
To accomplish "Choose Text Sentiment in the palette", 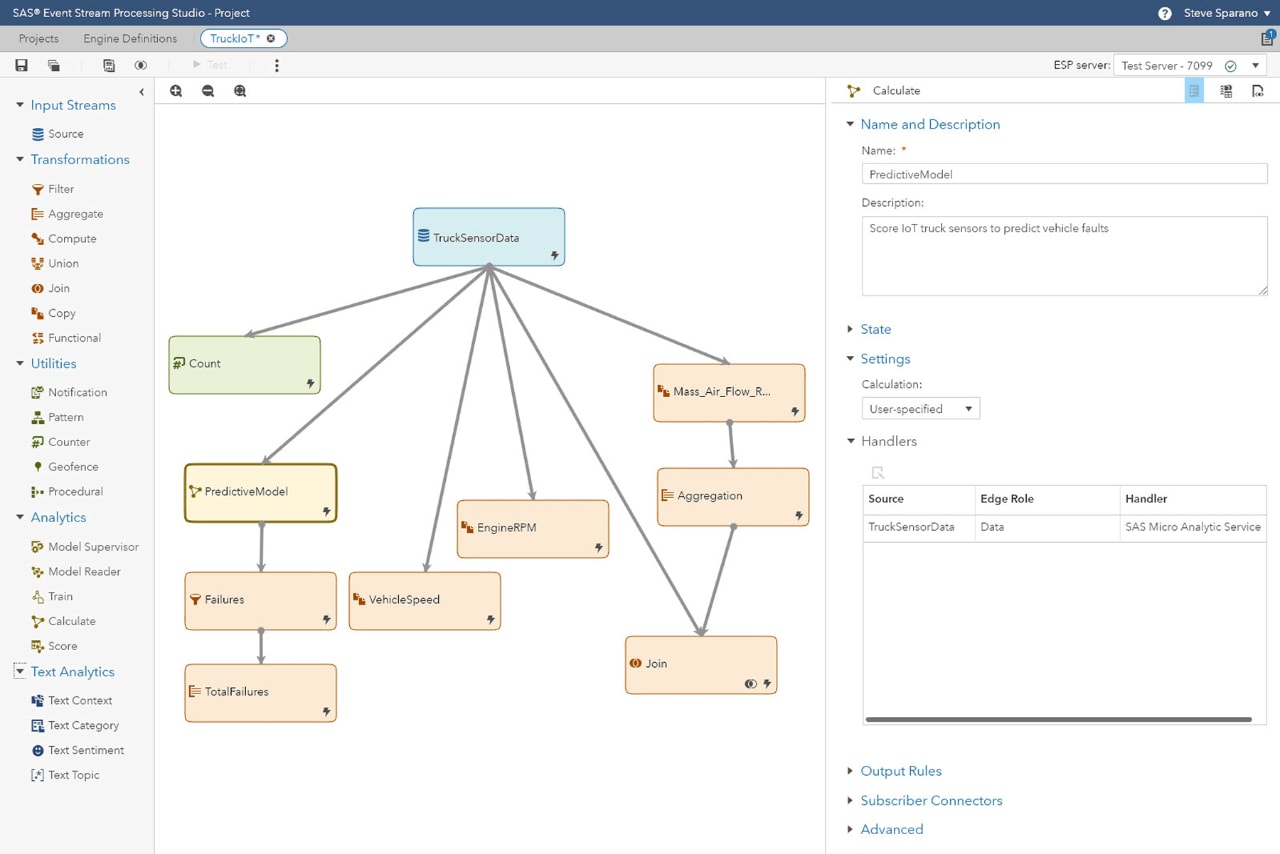I will [x=78, y=750].
